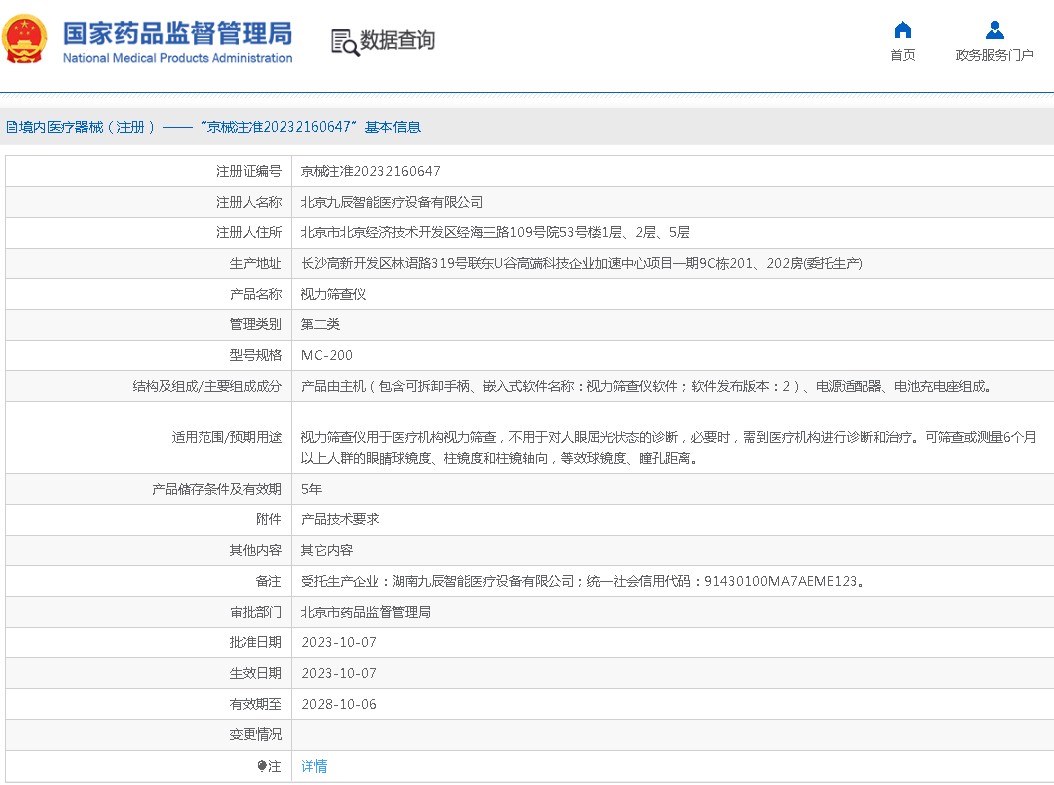
Task: Select approval department 北京市药品监督管理局
Action: [365, 612]
